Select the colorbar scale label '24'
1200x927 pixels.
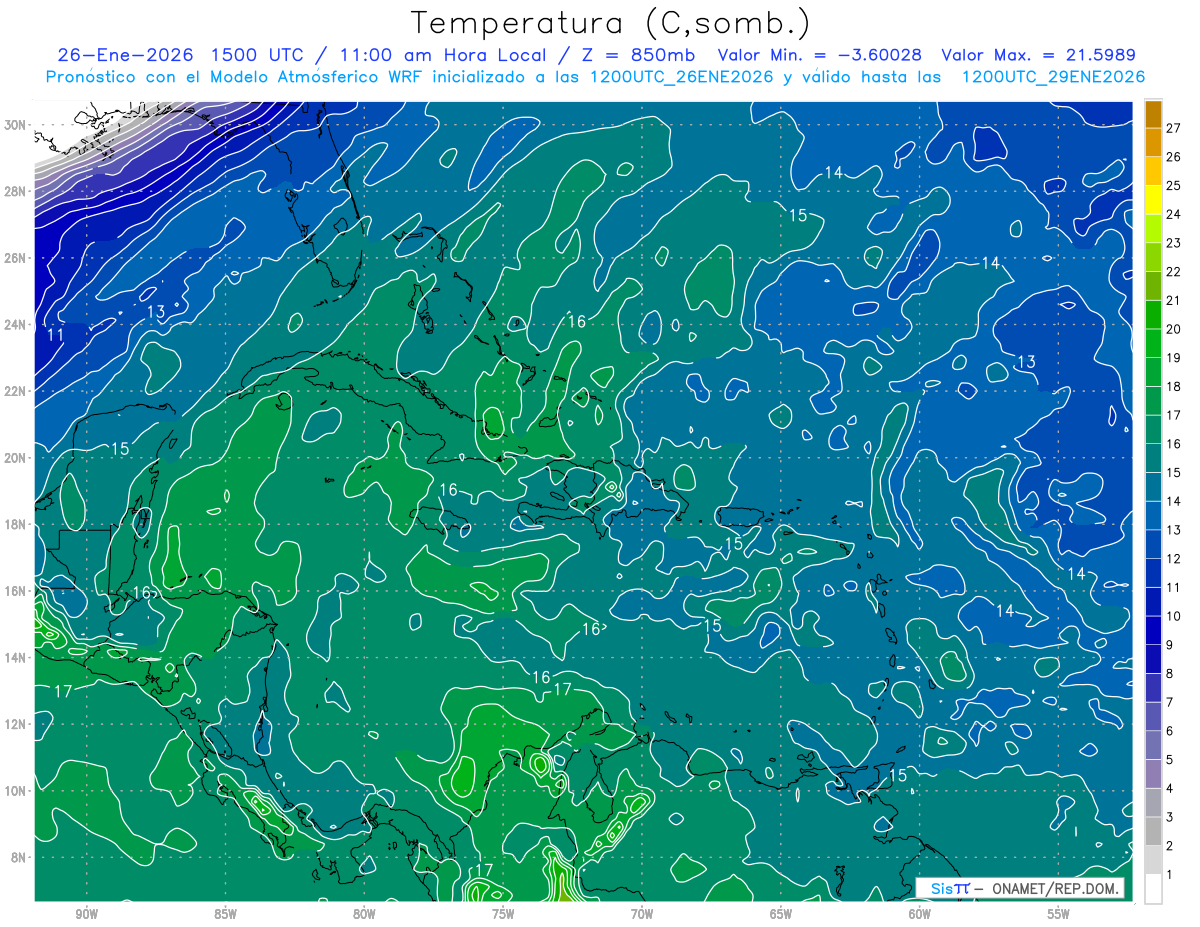(x=1174, y=214)
